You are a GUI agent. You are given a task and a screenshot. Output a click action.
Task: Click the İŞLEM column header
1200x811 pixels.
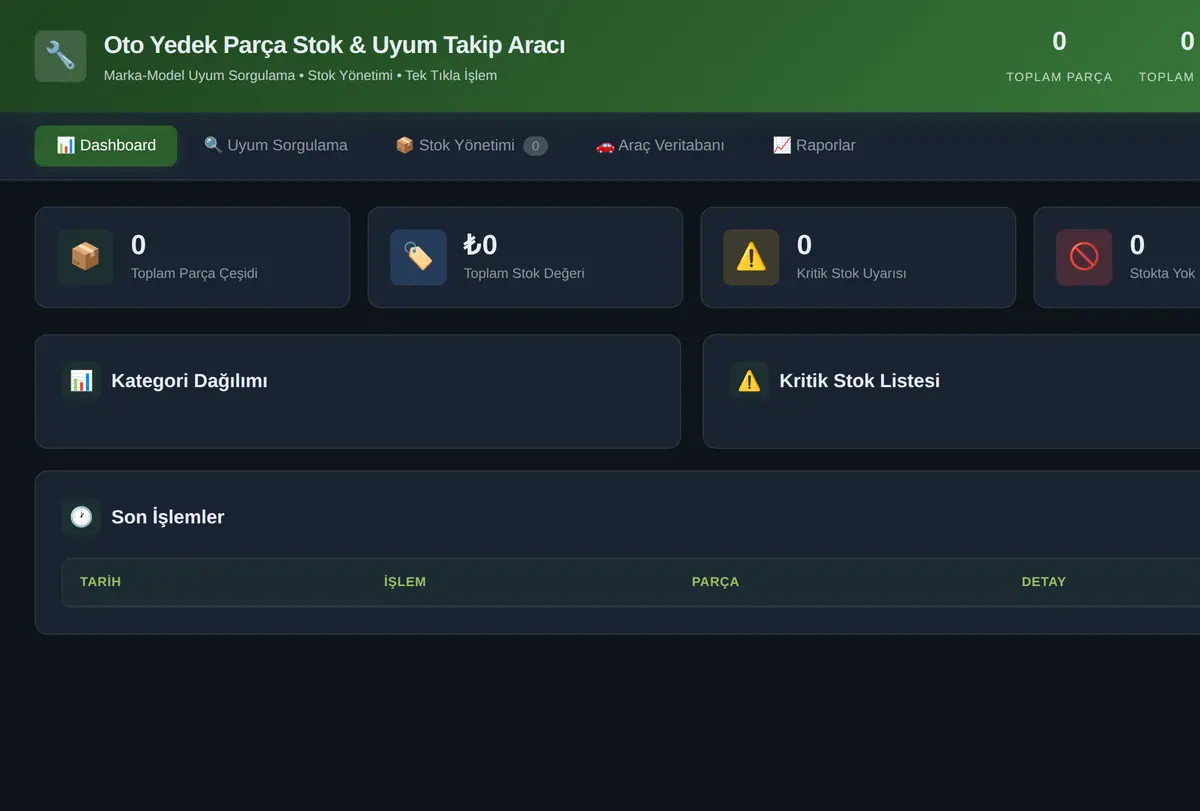(405, 582)
